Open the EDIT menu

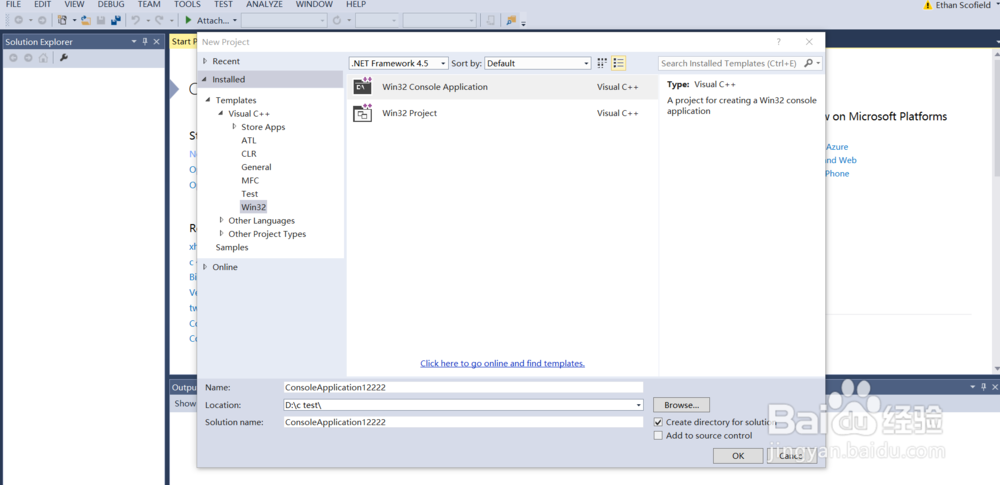(43, 4)
